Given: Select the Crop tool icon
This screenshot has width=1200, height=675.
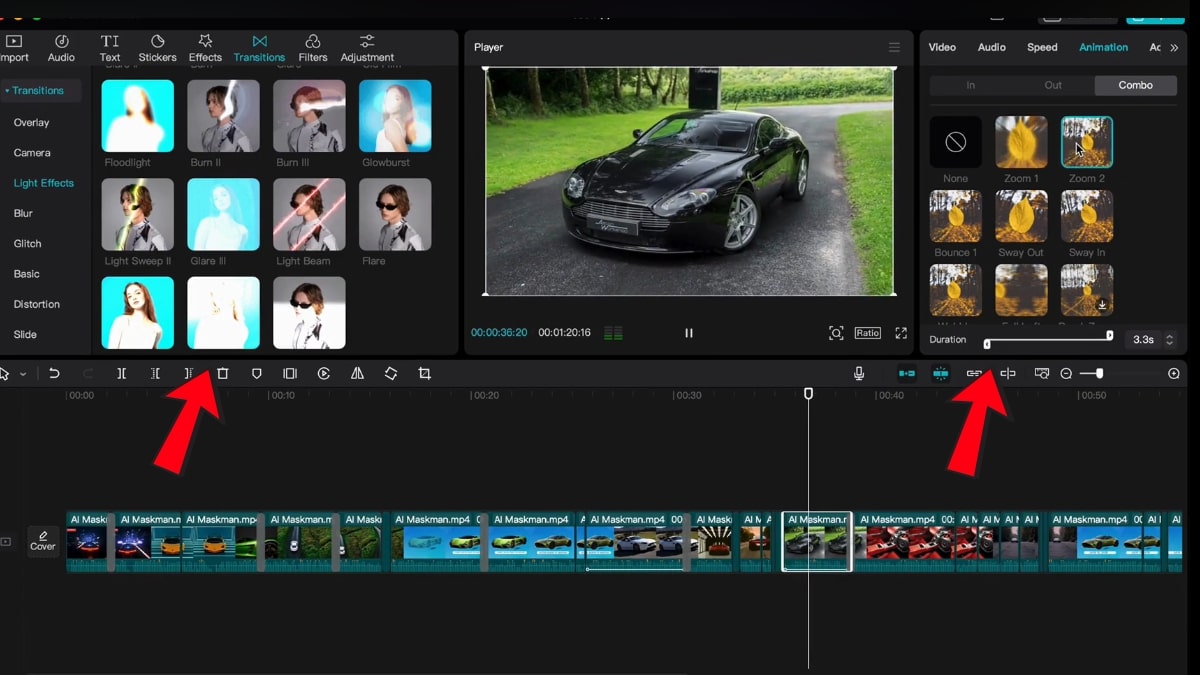Looking at the screenshot, I should 424,373.
